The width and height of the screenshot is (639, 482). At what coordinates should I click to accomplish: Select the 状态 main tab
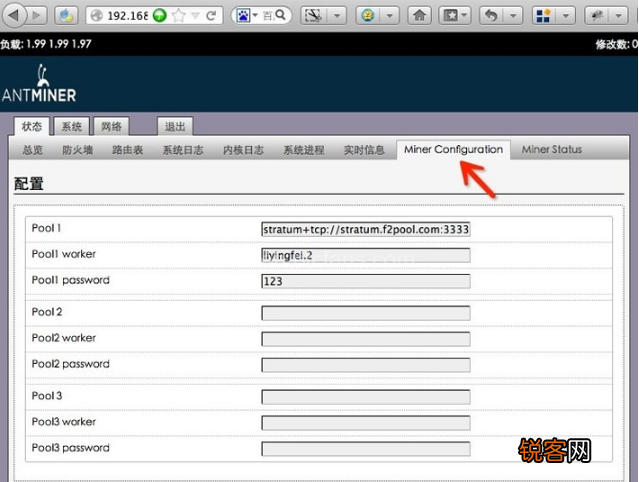coord(31,126)
